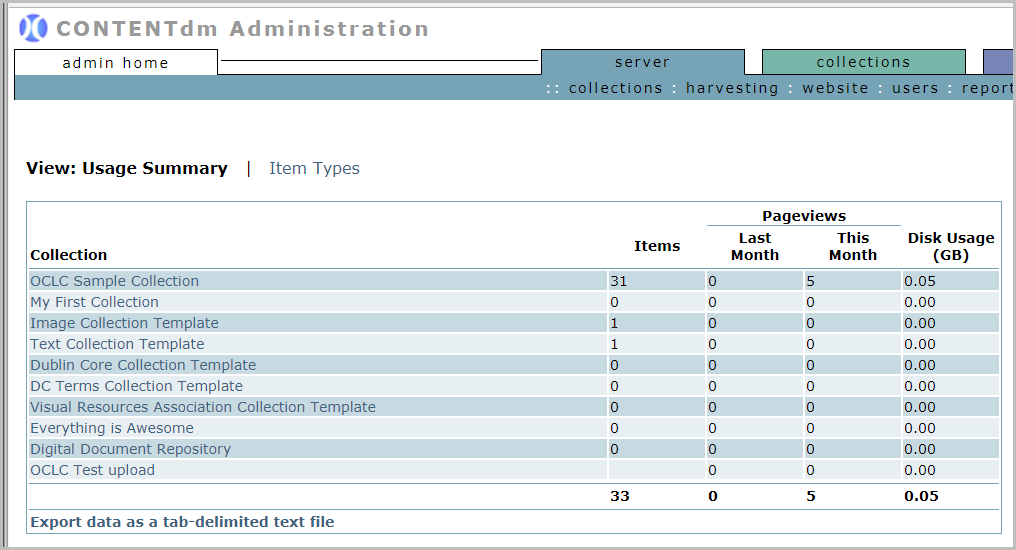
Task: Click the Collection column header
Action: [x=69, y=255]
